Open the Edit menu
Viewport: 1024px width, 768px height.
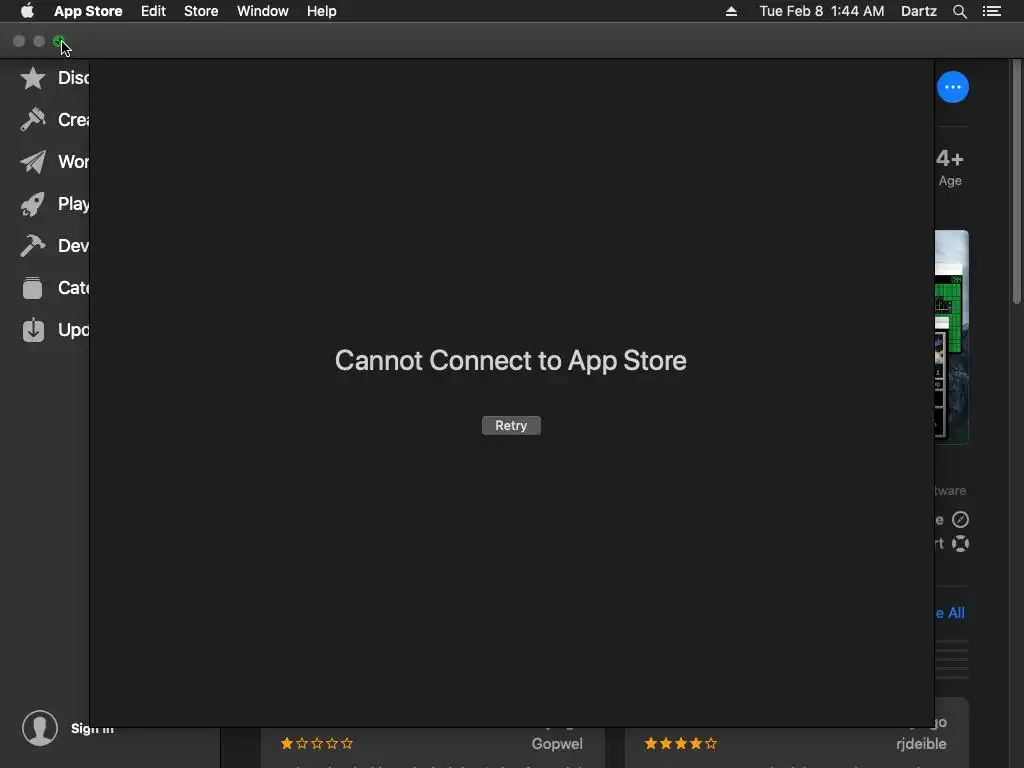click(x=153, y=11)
